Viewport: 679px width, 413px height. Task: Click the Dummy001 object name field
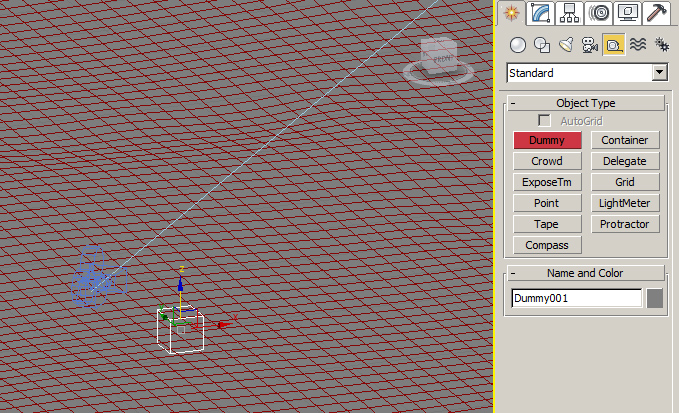(x=576, y=298)
